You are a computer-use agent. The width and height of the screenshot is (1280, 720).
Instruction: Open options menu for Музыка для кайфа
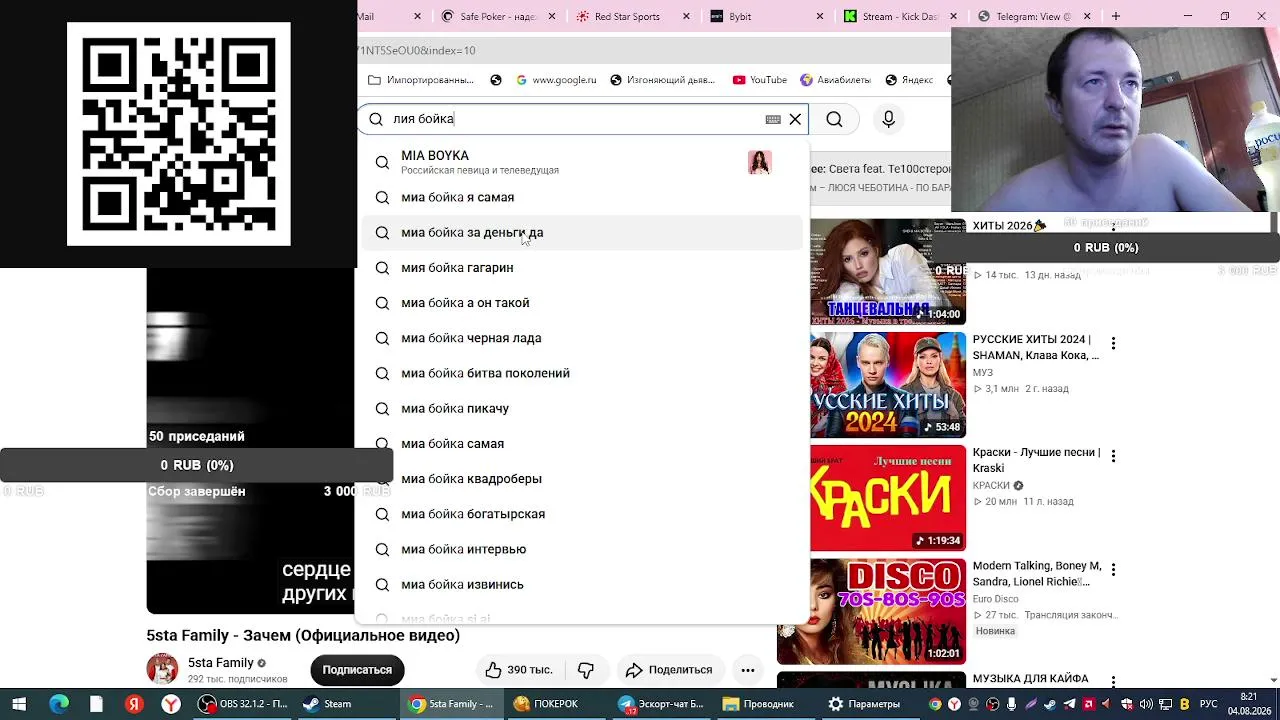pyautogui.click(x=1113, y=682)
